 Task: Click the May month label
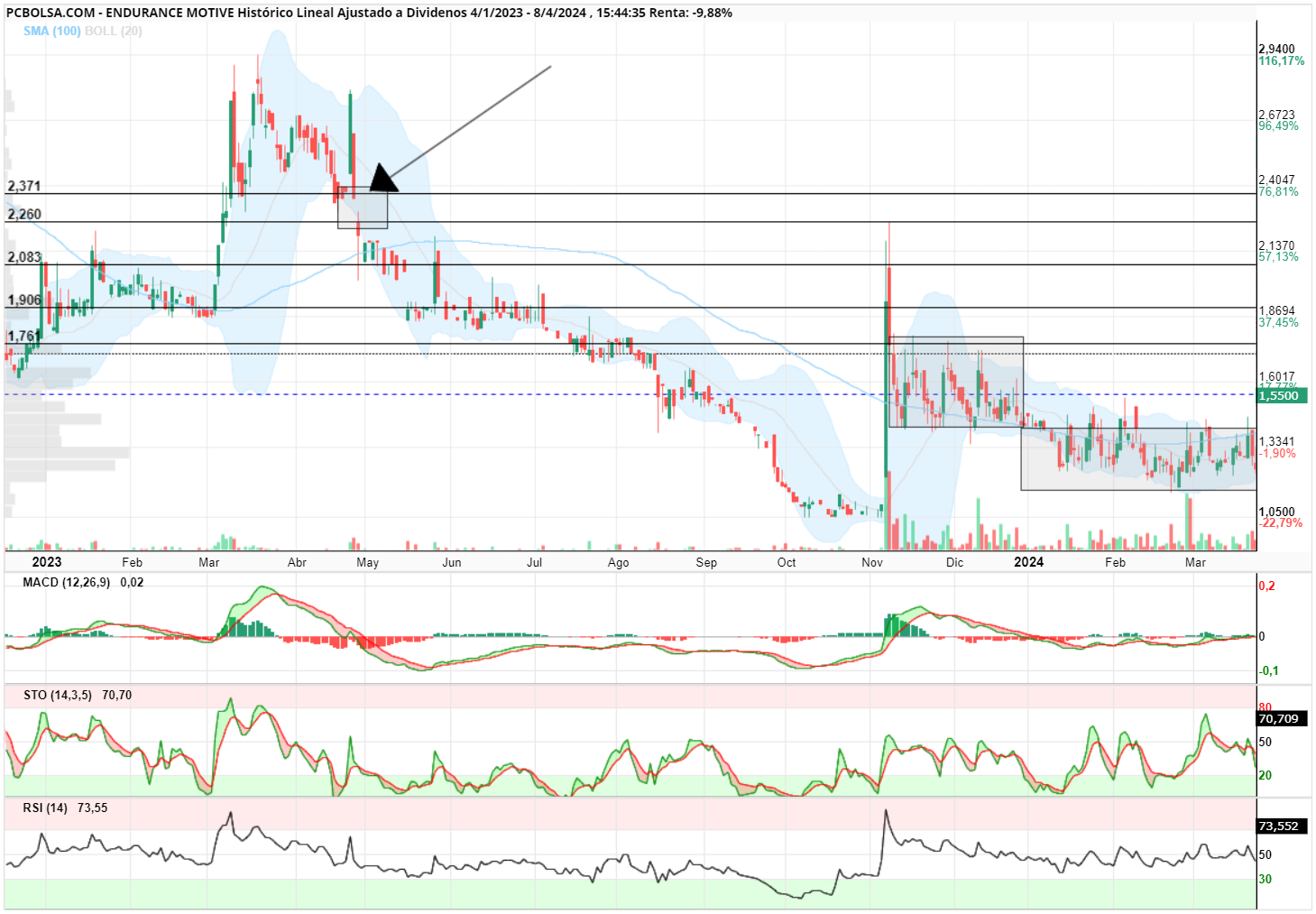click(367, 562)
